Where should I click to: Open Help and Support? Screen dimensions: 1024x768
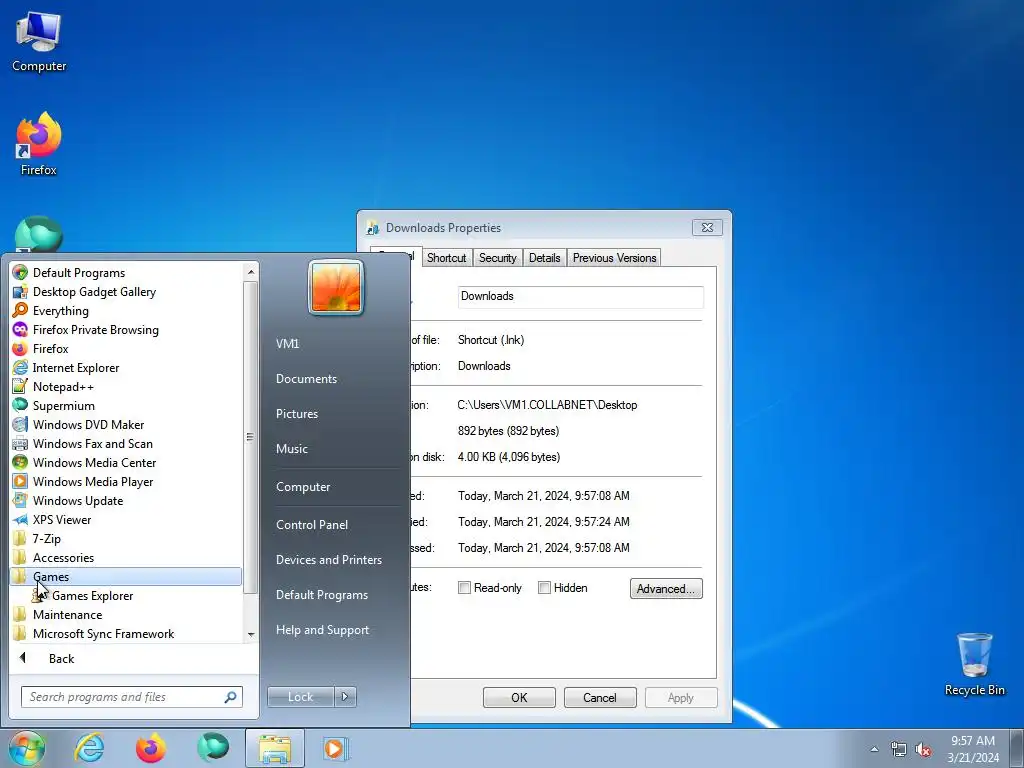pyautogui.click(x=323, y=630)
